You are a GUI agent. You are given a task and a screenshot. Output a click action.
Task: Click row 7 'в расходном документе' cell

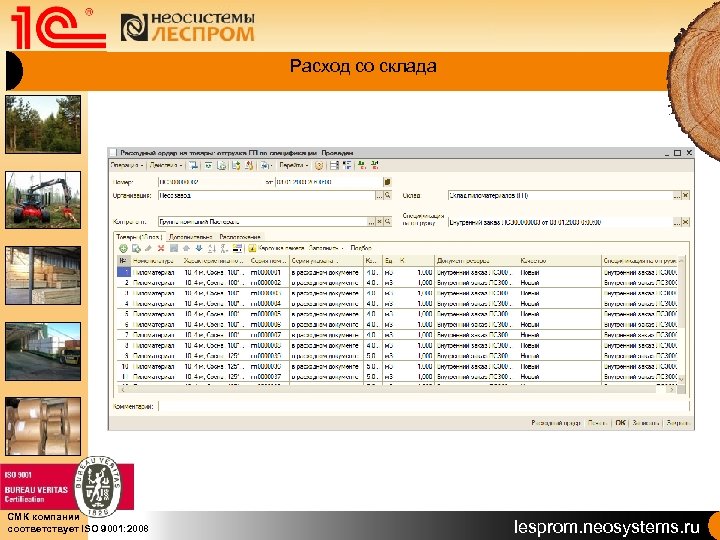coord(326,335)
